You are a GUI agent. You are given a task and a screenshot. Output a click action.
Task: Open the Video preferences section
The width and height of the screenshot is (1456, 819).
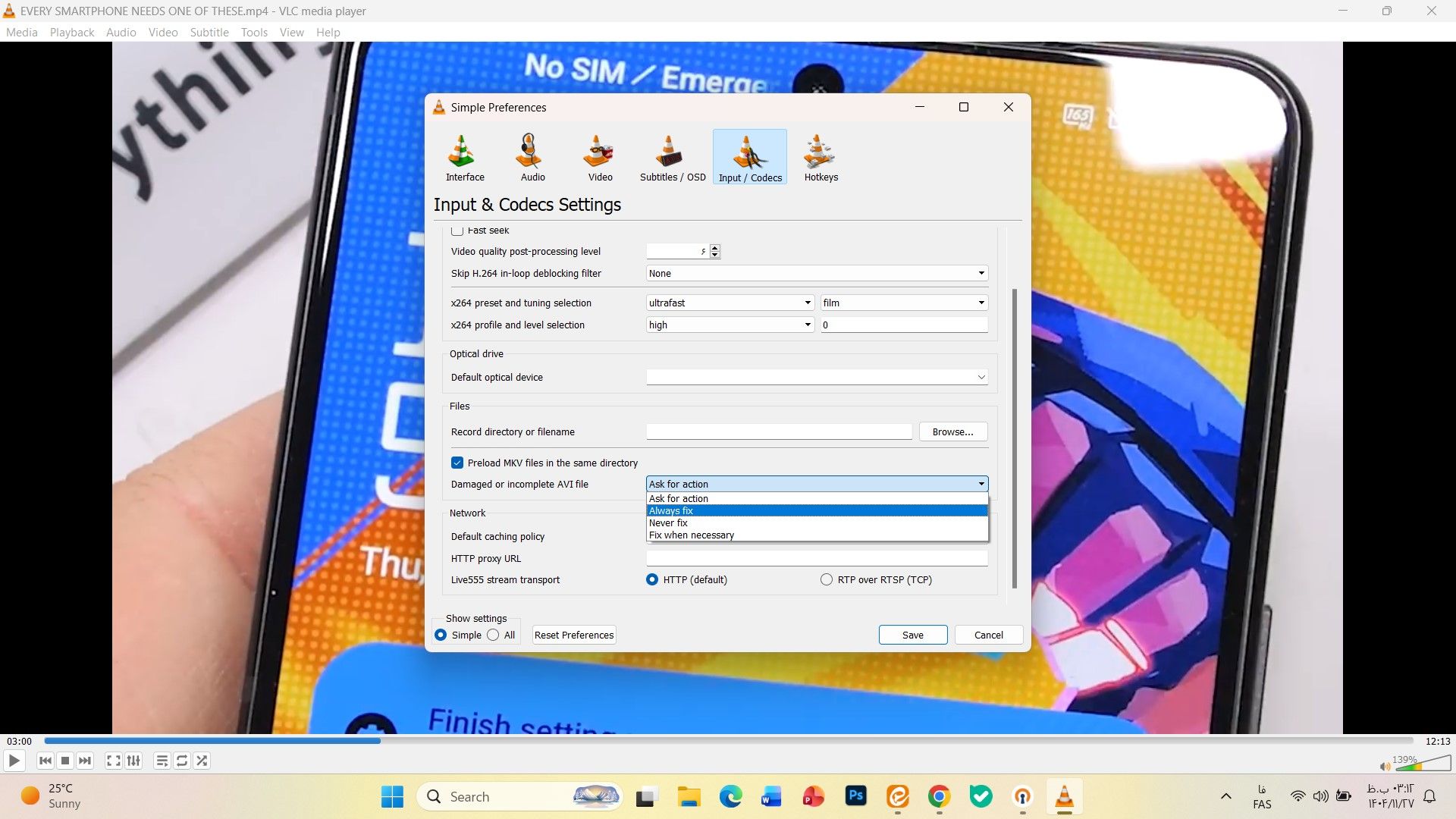(x=598, y=157)
